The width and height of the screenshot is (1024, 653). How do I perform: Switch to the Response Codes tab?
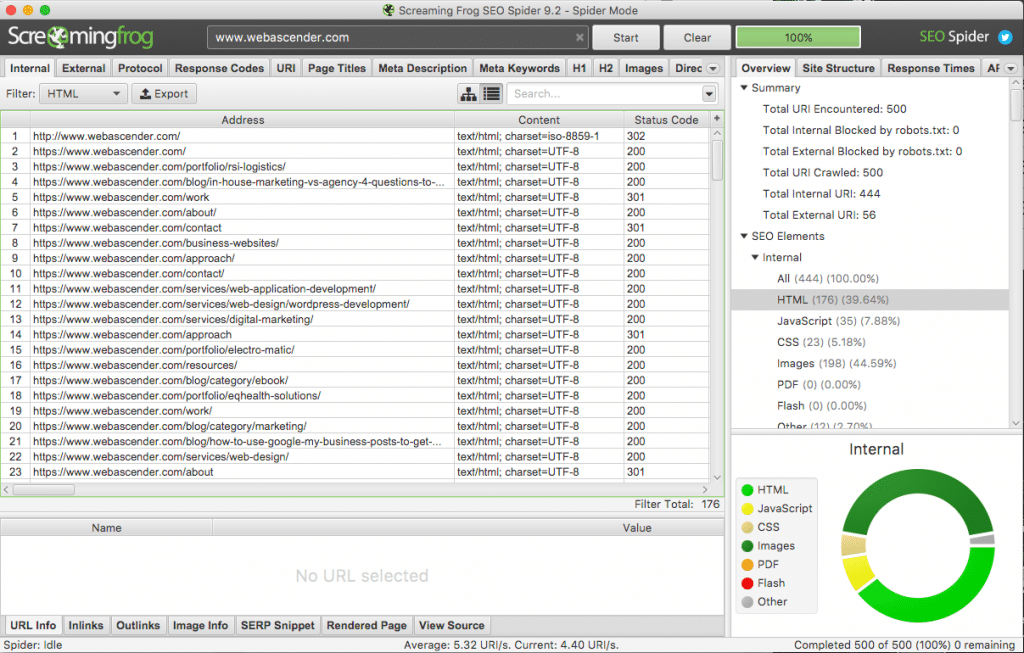click(x=219, y=67)
